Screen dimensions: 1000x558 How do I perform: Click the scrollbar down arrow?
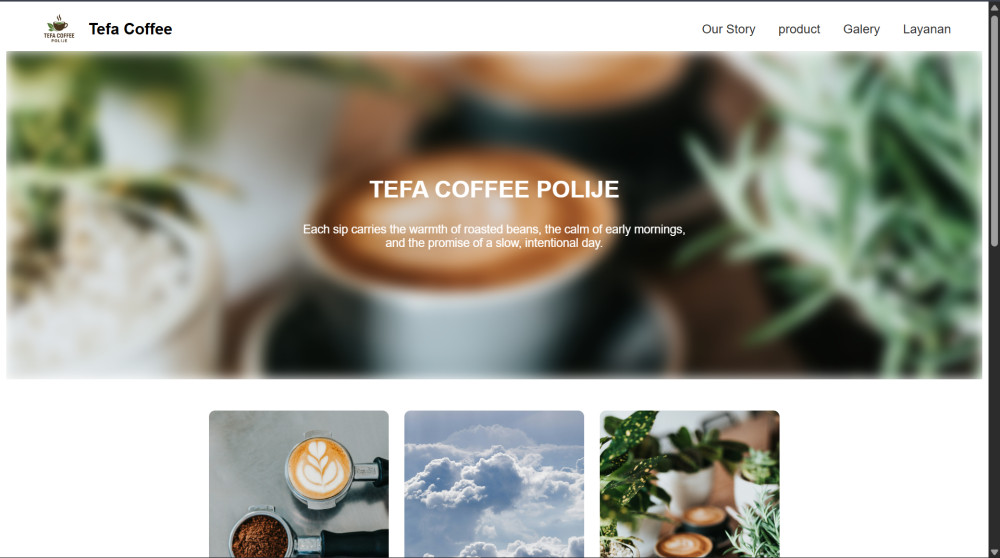click(x=994, y=552)
